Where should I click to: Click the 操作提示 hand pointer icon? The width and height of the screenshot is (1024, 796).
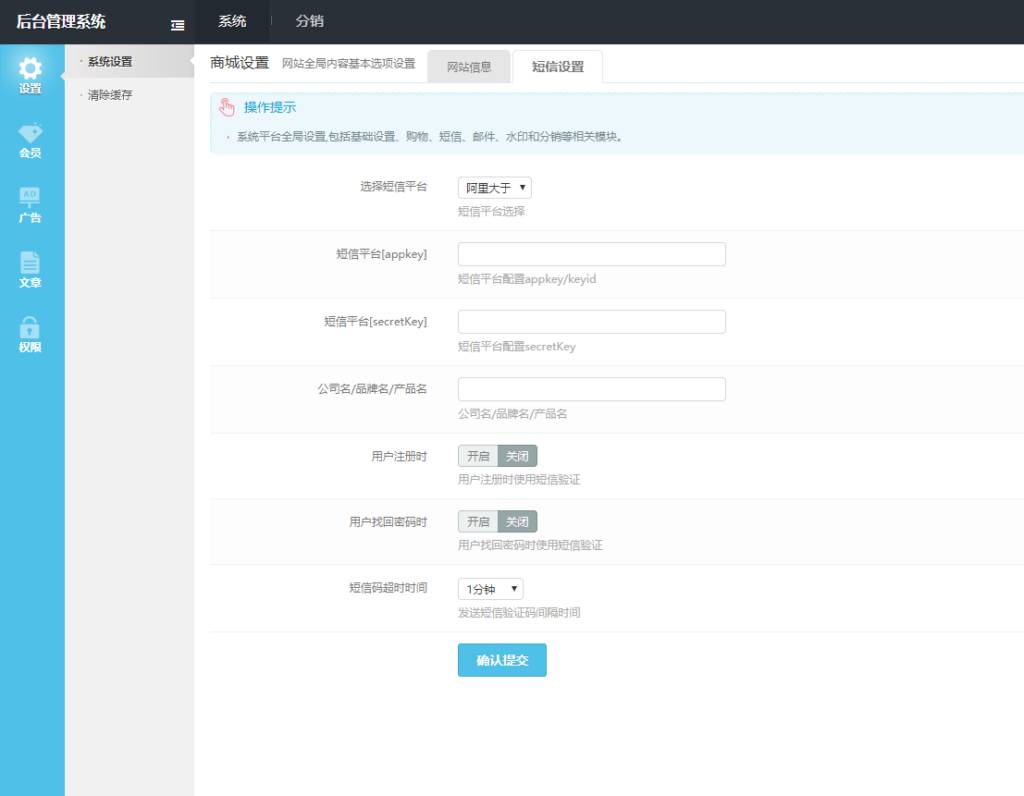[227, 107]
